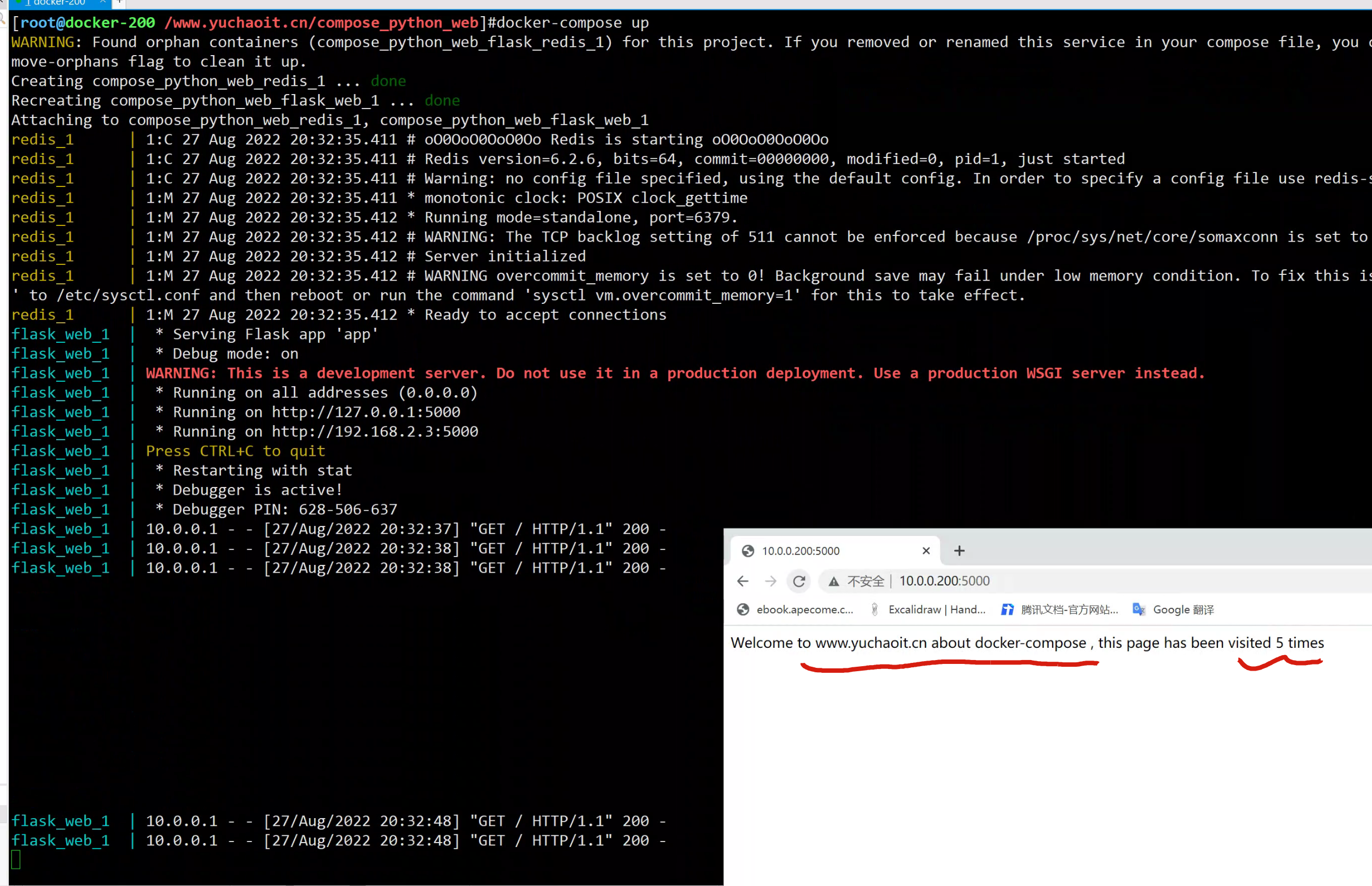1372x886 pixels.
Task: Select the 10.0.0.200:5000 browser tab
Action: [x=828, y=550]
